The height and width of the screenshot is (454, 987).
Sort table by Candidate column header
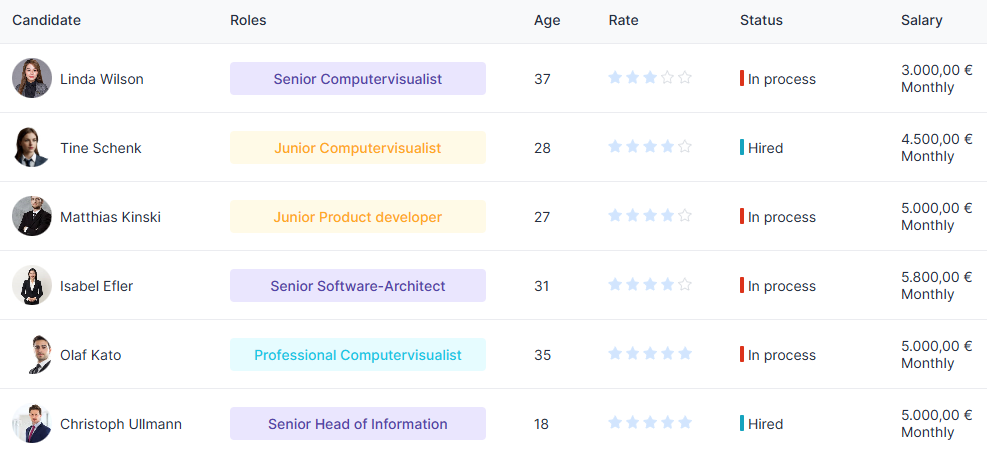point(47,20)
